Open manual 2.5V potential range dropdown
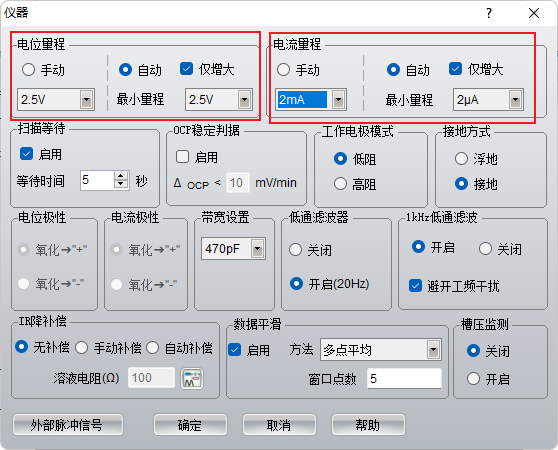Screen dimensions: 558x450 coord(86,100)
